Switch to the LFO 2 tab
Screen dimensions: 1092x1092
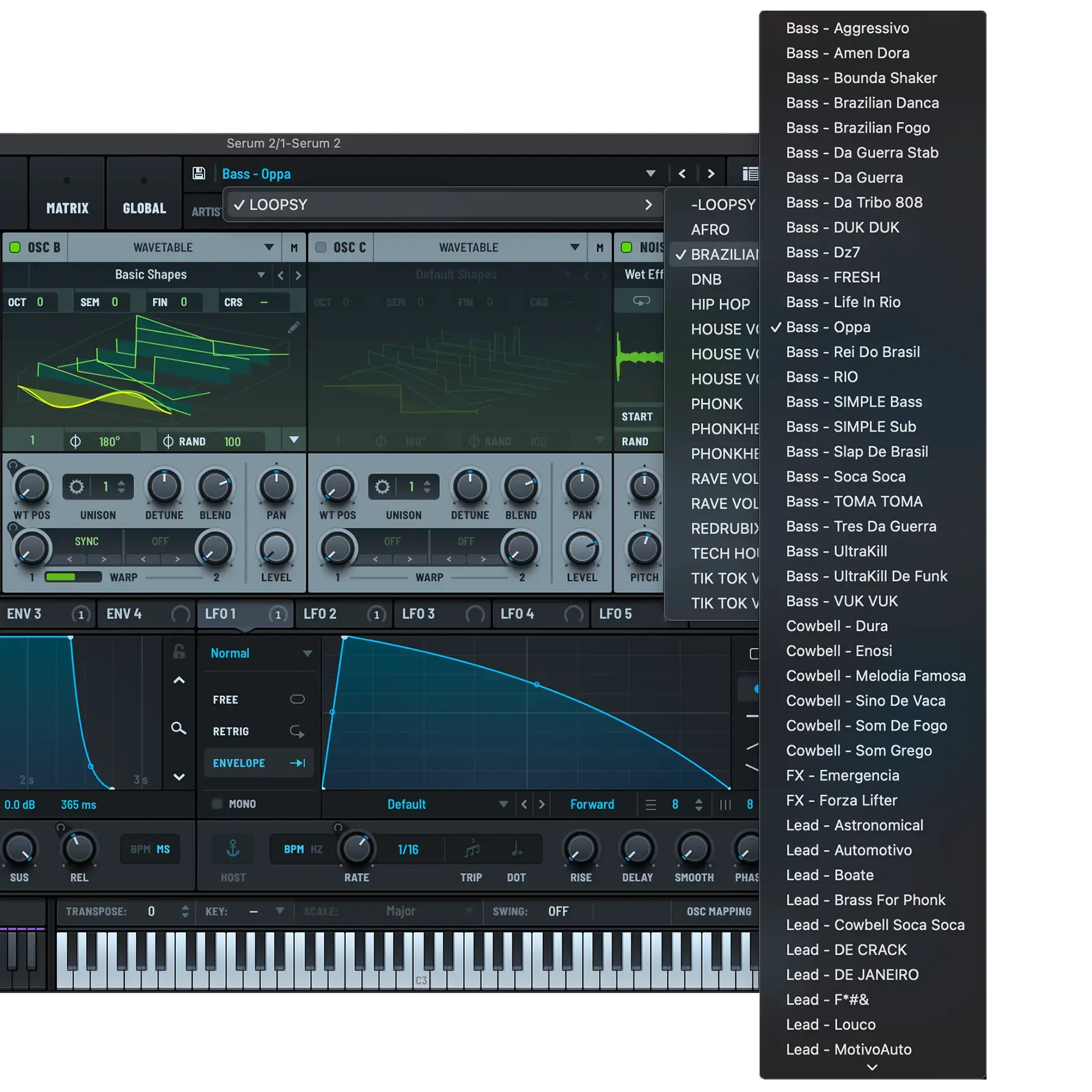[x=321, y=614]
